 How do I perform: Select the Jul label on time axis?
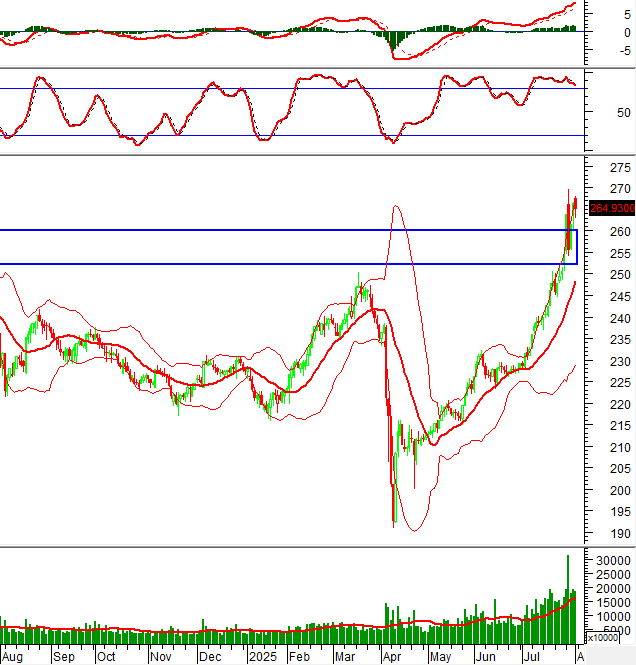(x=532, y=657)
